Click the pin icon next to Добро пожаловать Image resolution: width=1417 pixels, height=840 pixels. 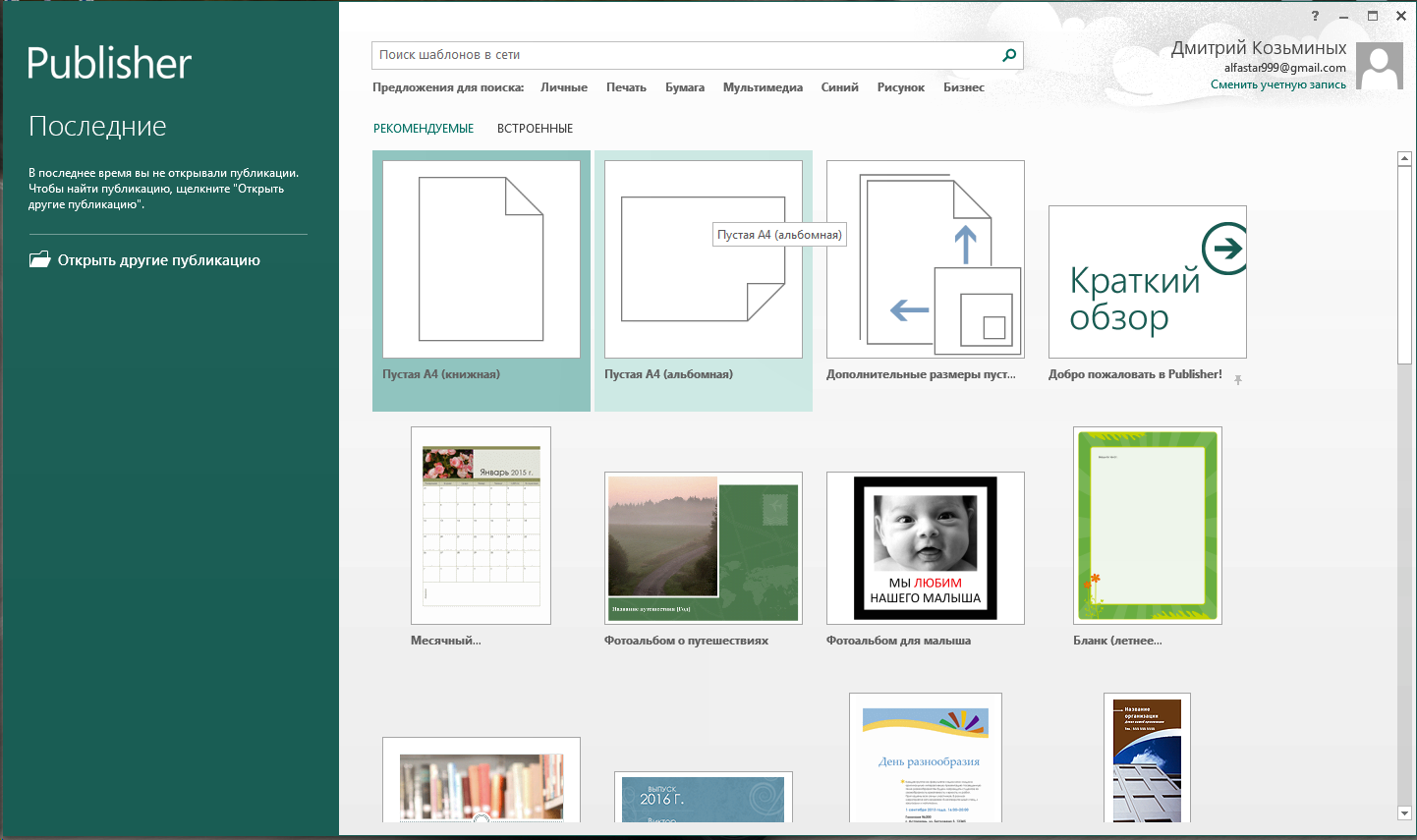[x=1238, y=379]
